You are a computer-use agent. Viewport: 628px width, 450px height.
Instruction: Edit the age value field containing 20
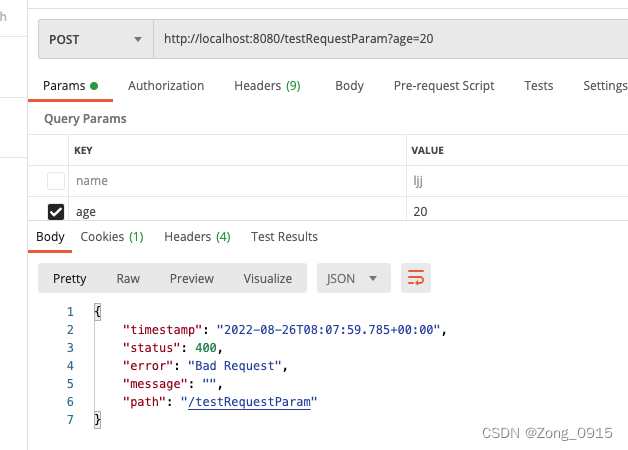click(x=500, y=212)
